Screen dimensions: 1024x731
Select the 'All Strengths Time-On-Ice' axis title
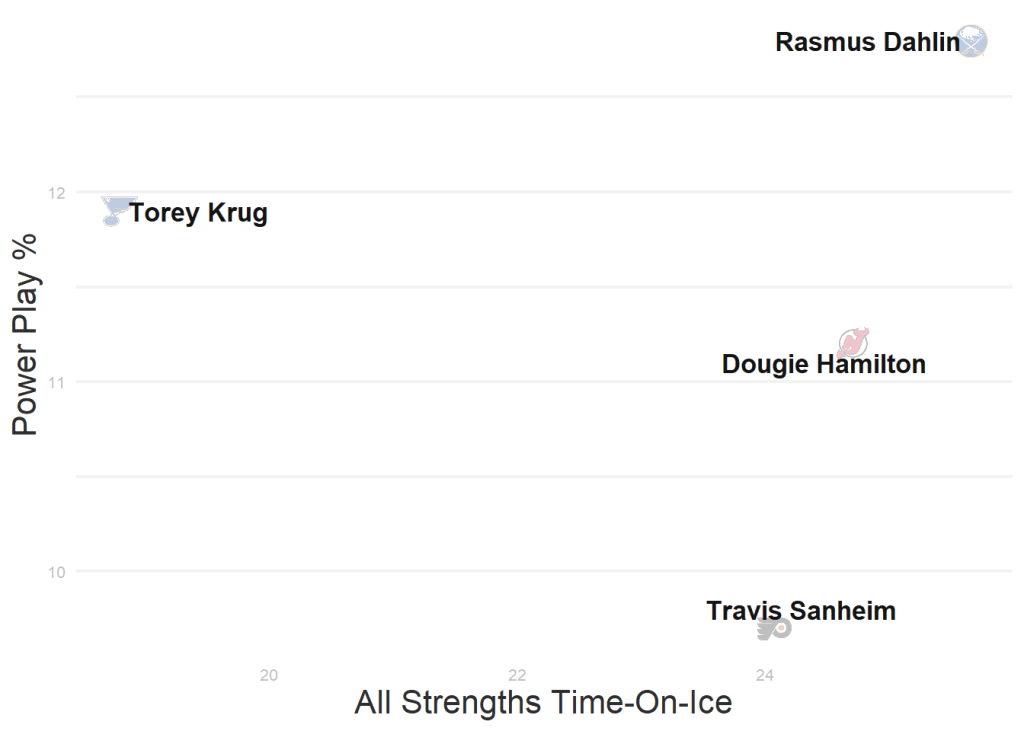(x=543, y=702)
